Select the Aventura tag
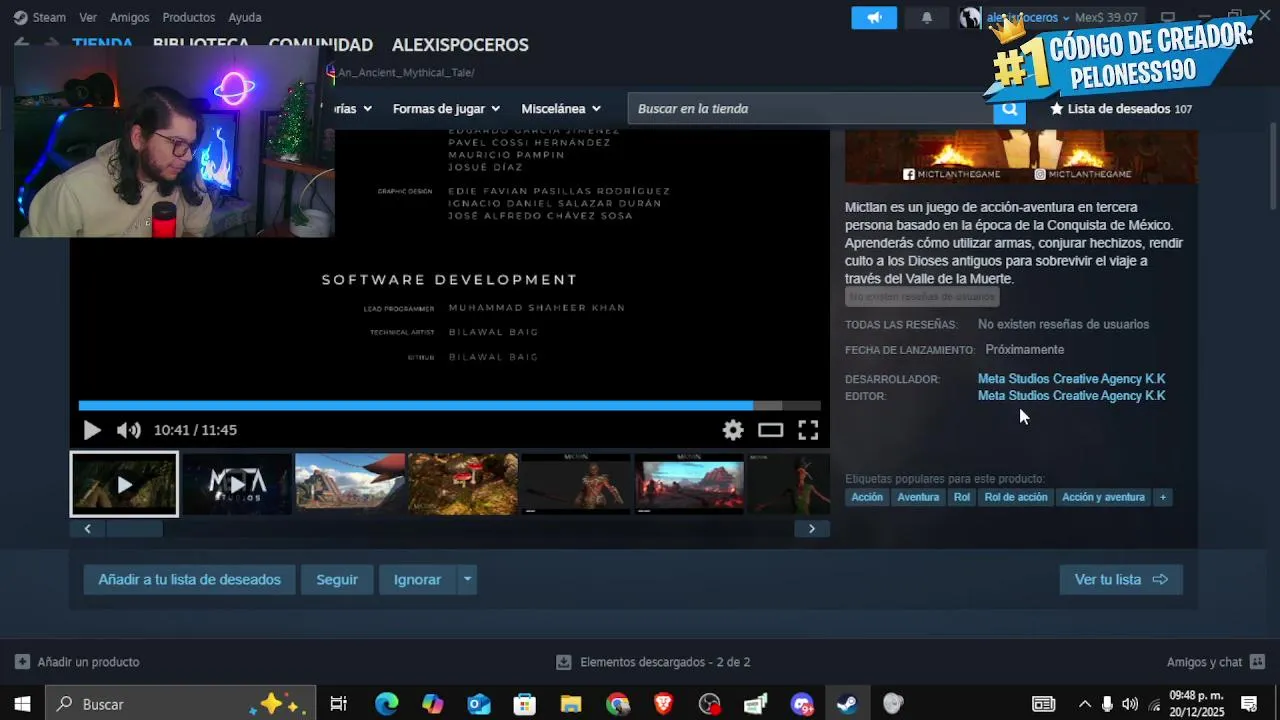 tap(918, 497)
